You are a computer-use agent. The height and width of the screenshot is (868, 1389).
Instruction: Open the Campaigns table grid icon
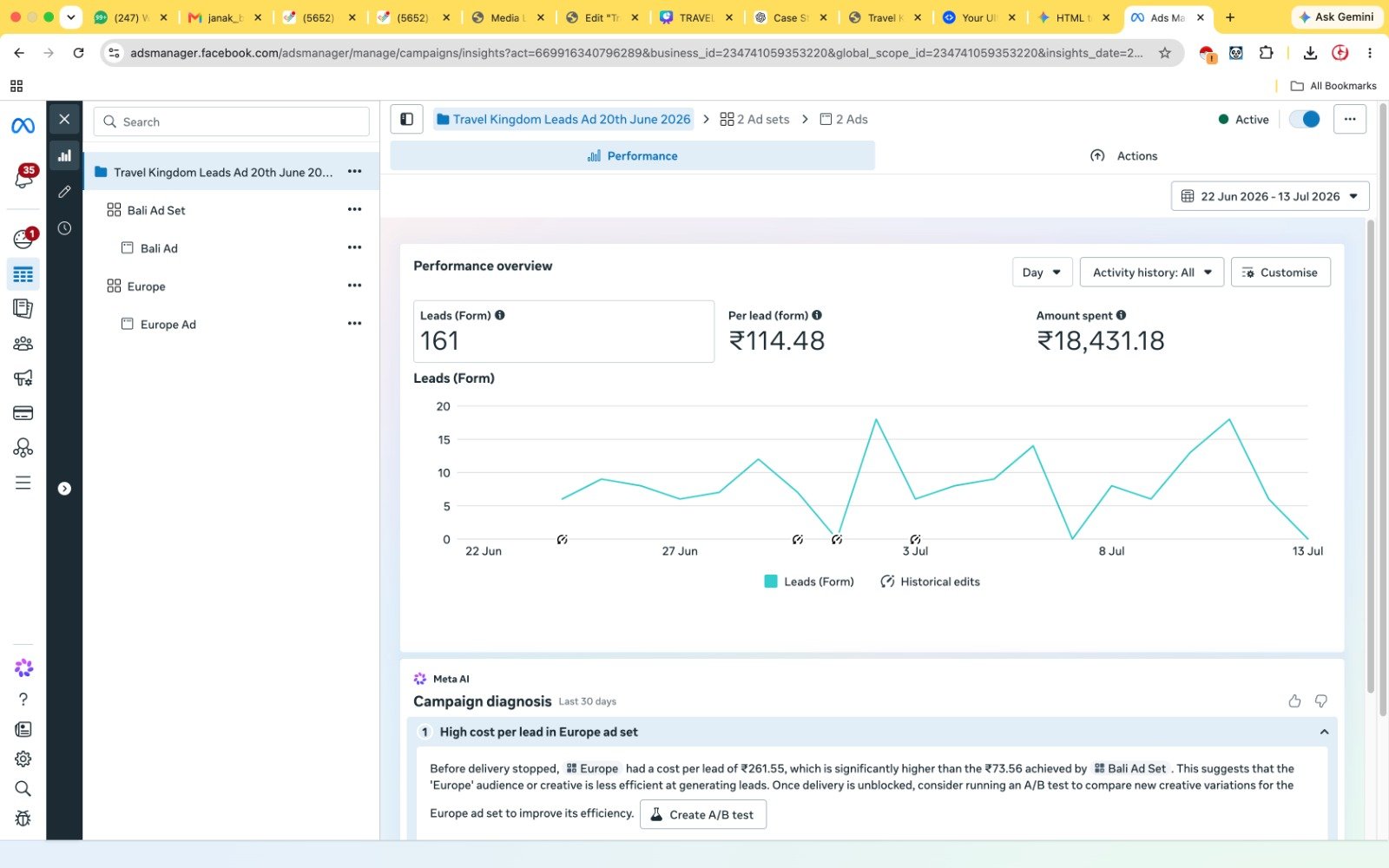tap(23, 274)
